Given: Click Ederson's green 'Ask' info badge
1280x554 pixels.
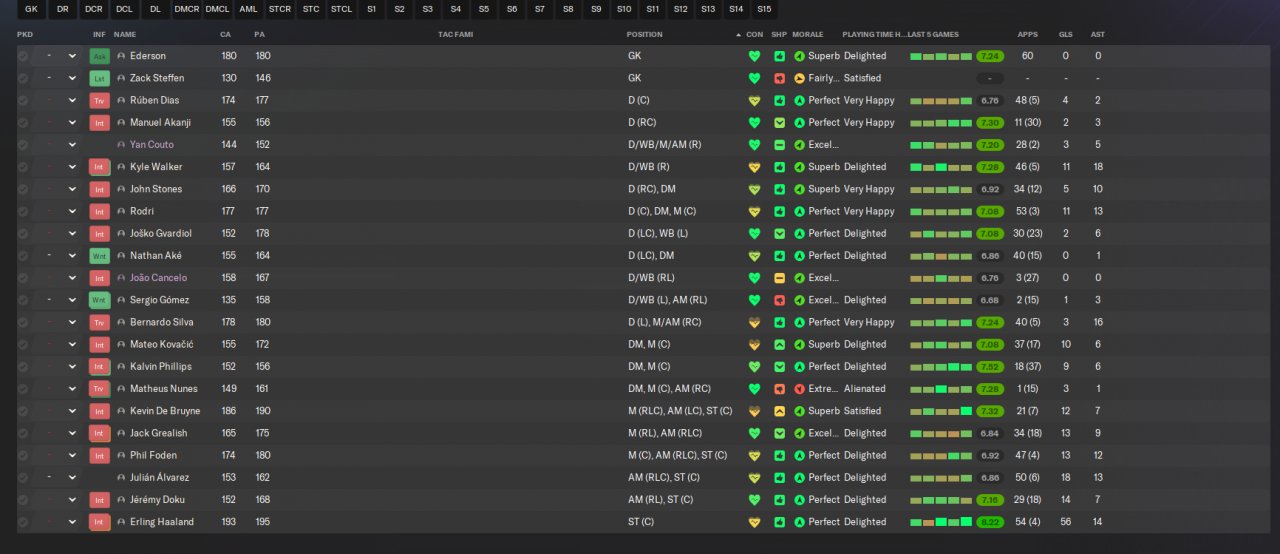Looking at the screenshot, I should (x=99, y=56).
